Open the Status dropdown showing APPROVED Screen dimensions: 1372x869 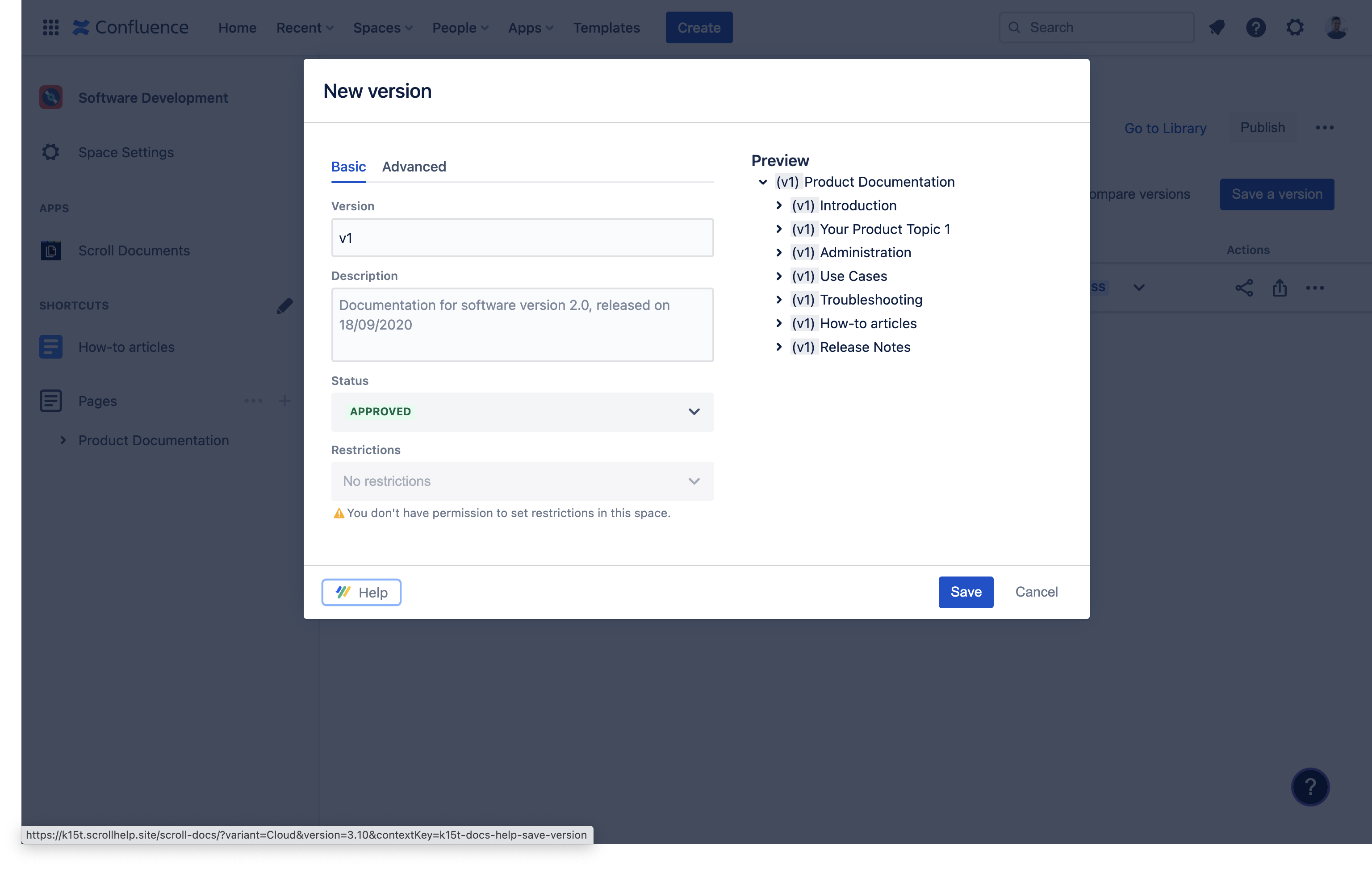522,411
